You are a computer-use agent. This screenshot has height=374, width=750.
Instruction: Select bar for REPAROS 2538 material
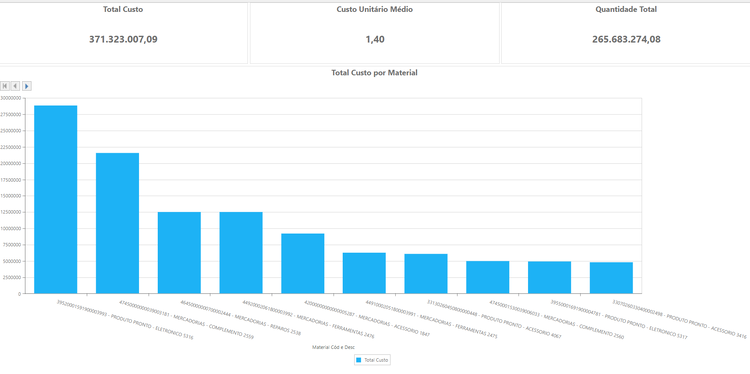[x=179, y=253]
